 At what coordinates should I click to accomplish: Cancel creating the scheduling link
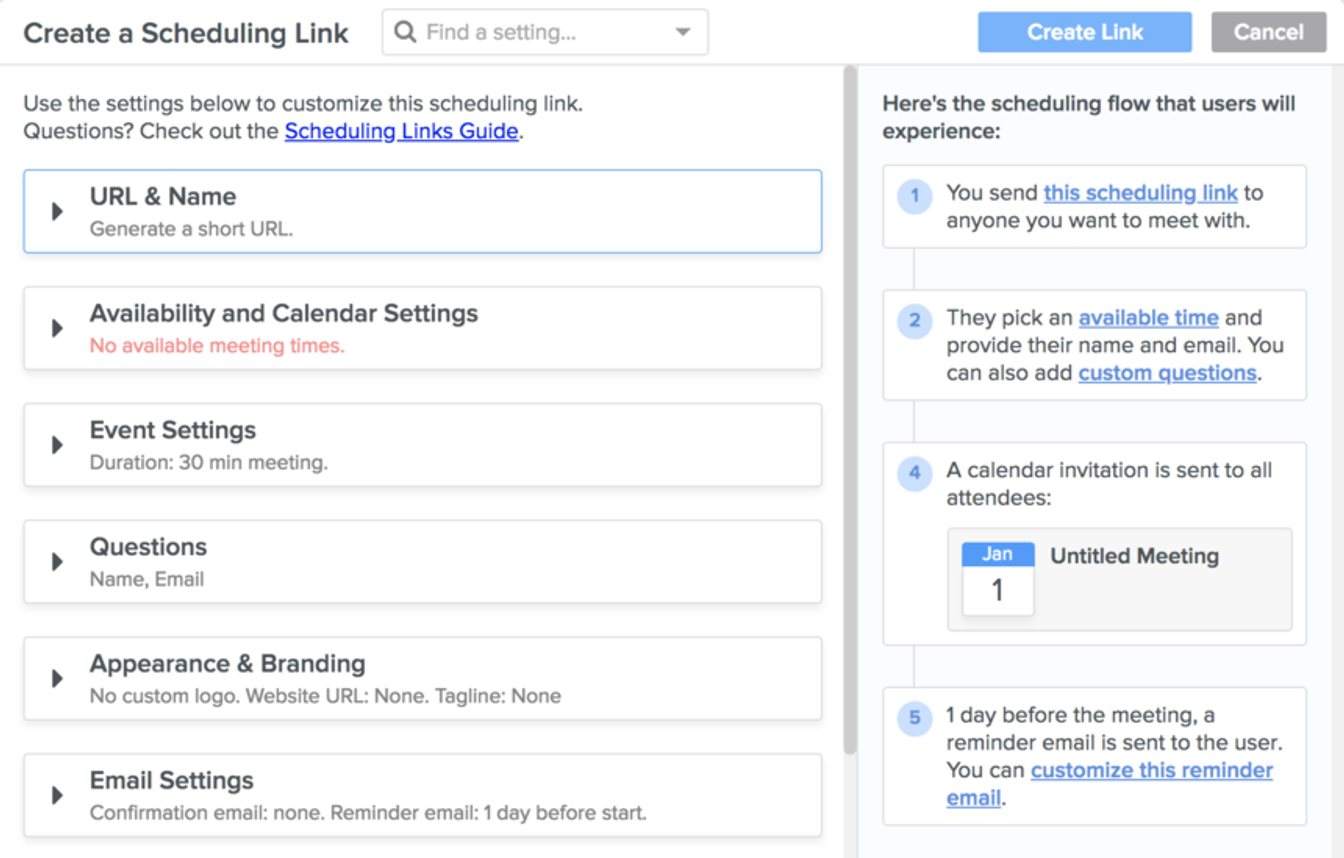click(1268, 32)
